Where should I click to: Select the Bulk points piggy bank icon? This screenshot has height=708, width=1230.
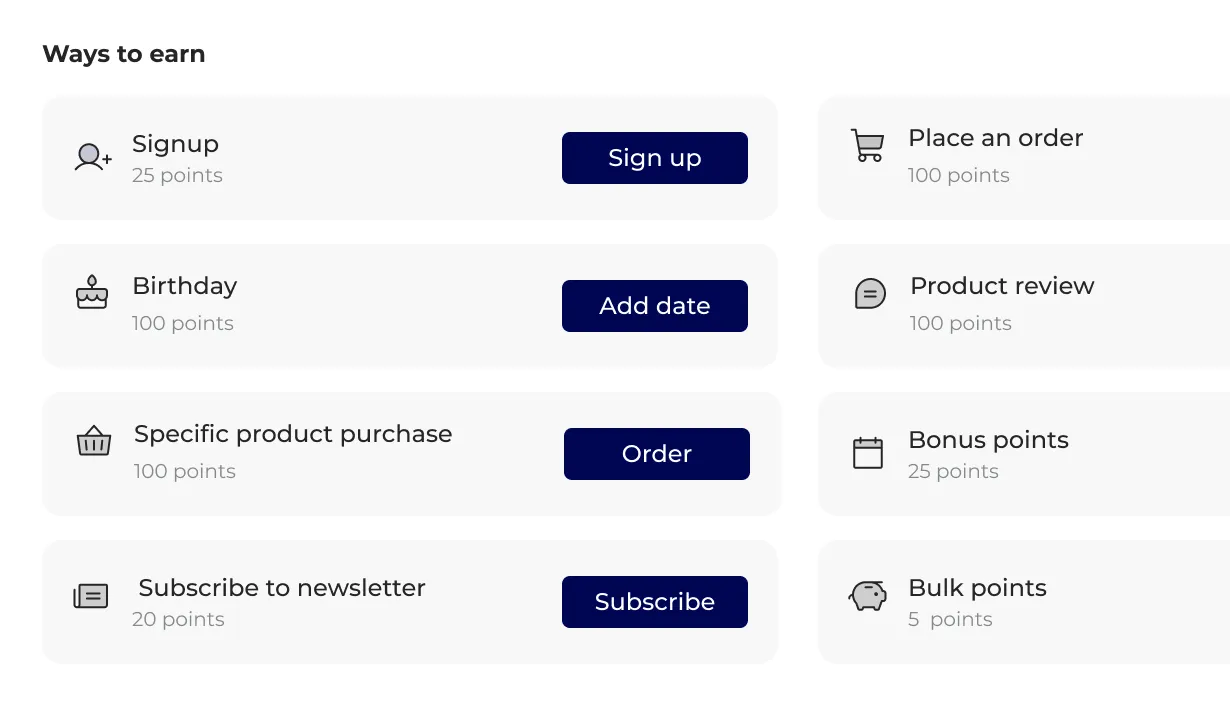click(867, 595)
